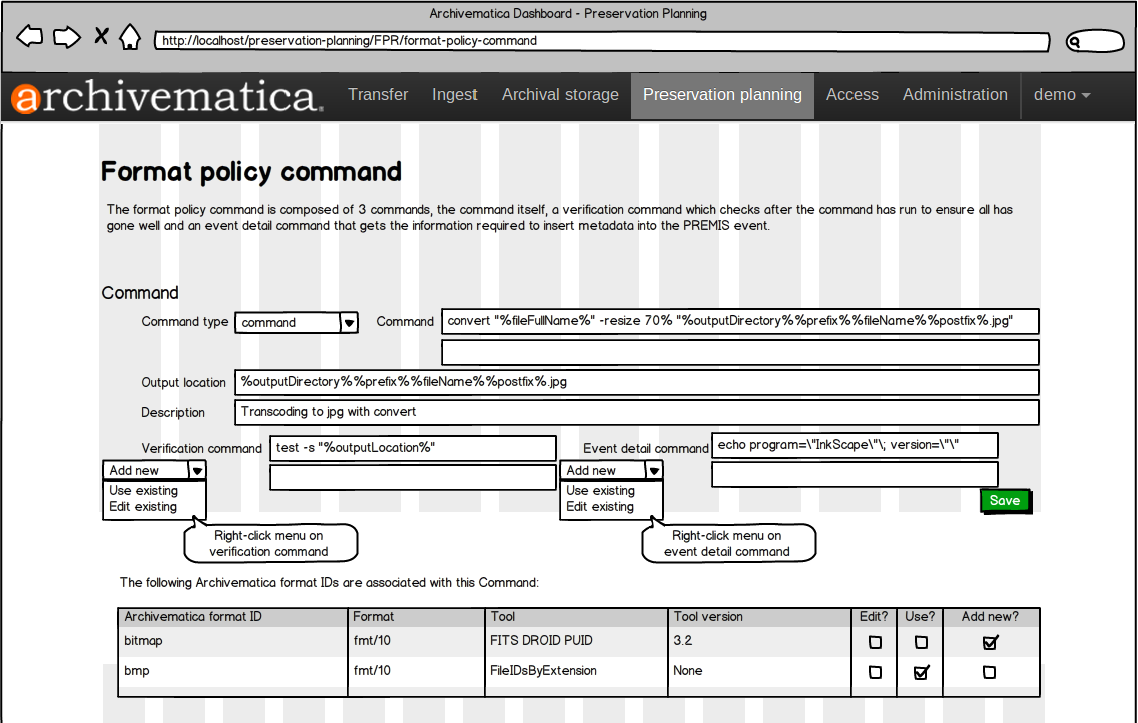
Task: Click the green Save button
Action: (x=1004, y=501)
